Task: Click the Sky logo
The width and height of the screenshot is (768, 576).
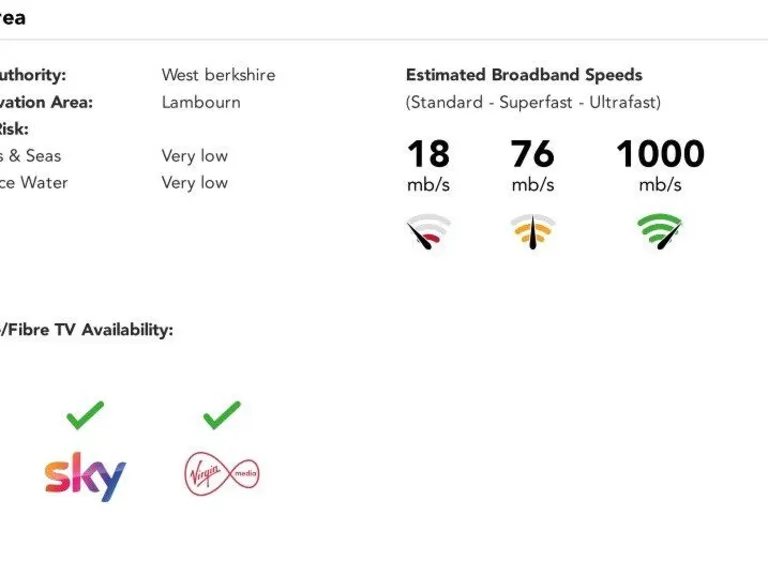Action: (85, 476)
